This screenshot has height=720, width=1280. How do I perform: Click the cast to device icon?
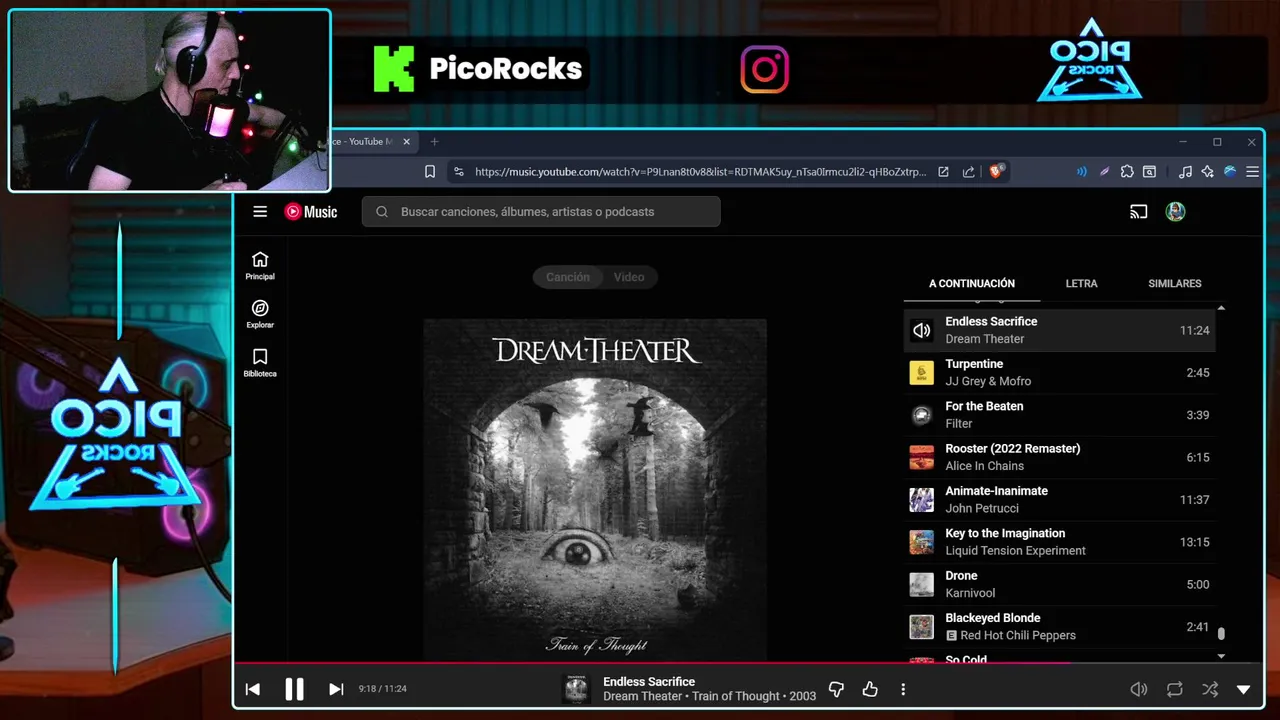pyautogui.click(x=1138, y=211)
